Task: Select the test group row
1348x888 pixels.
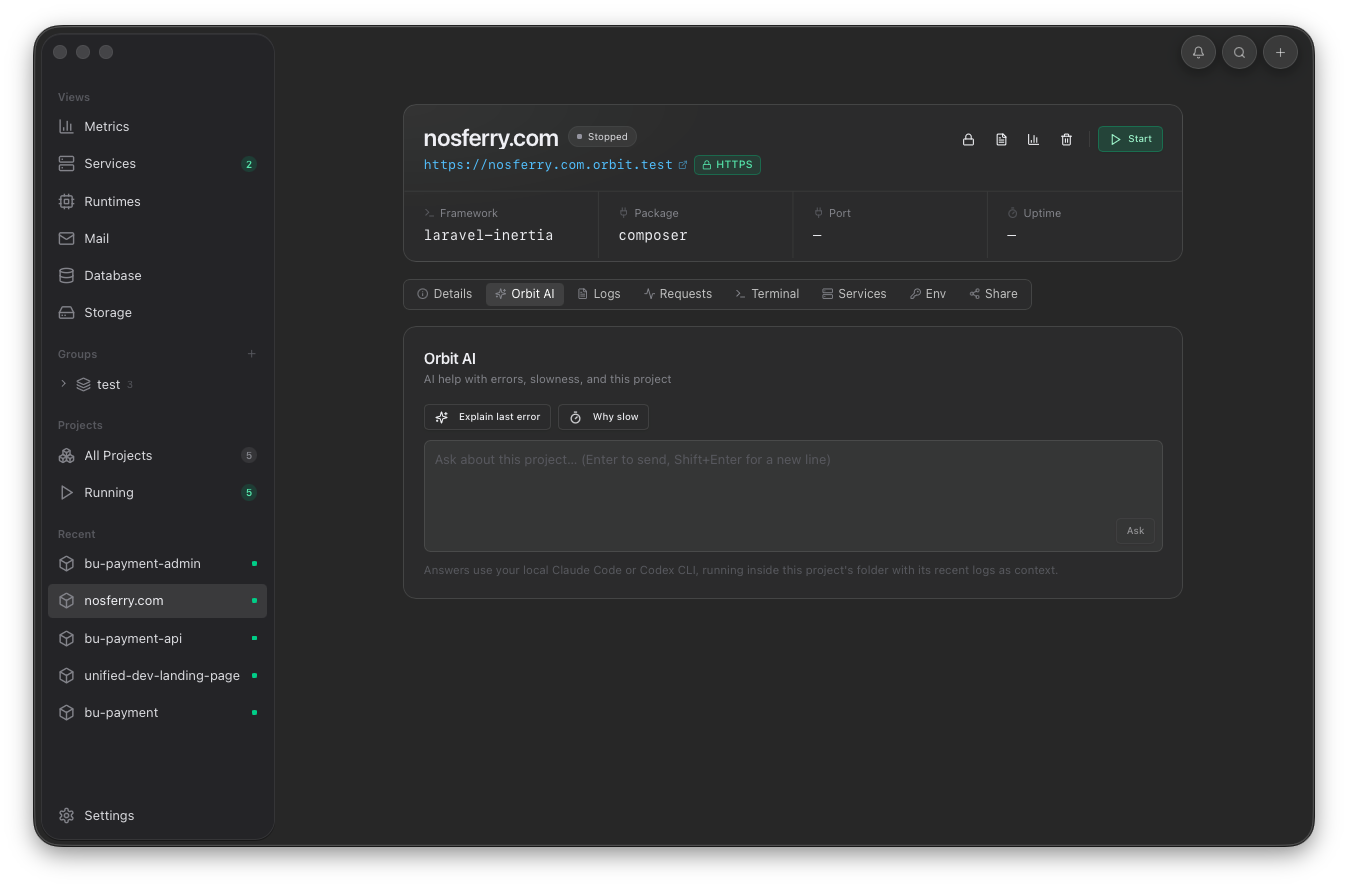Action: click(x=157, y=384)
